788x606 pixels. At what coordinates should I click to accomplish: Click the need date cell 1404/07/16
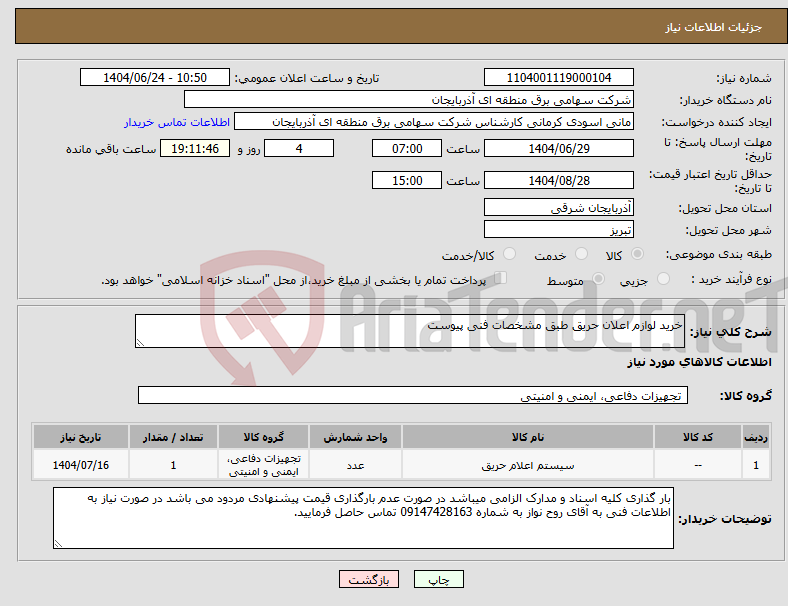(81, 465)
